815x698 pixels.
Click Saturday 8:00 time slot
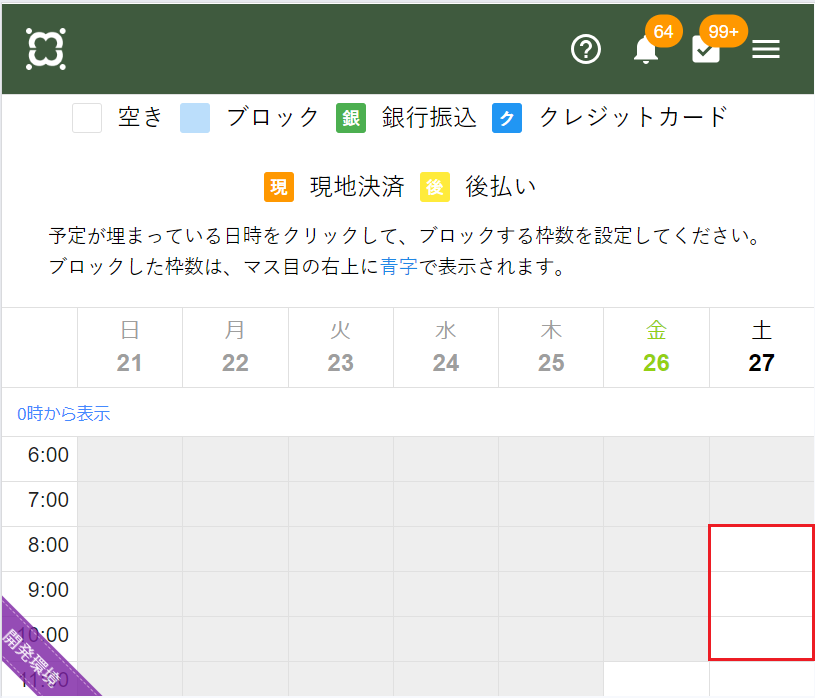761,549
